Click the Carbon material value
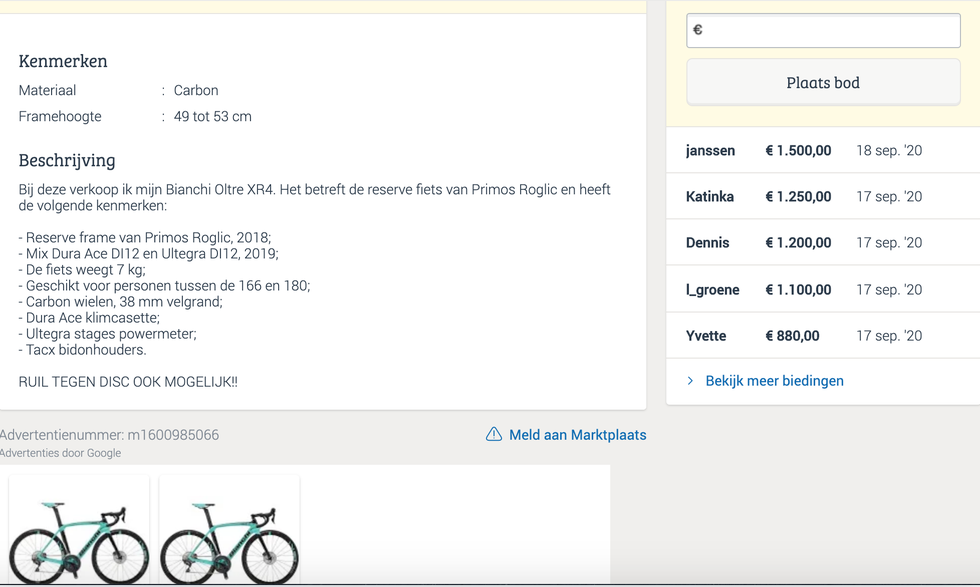Screen dimensions: 980x587 pyautogui.click(x=196, y=91)
